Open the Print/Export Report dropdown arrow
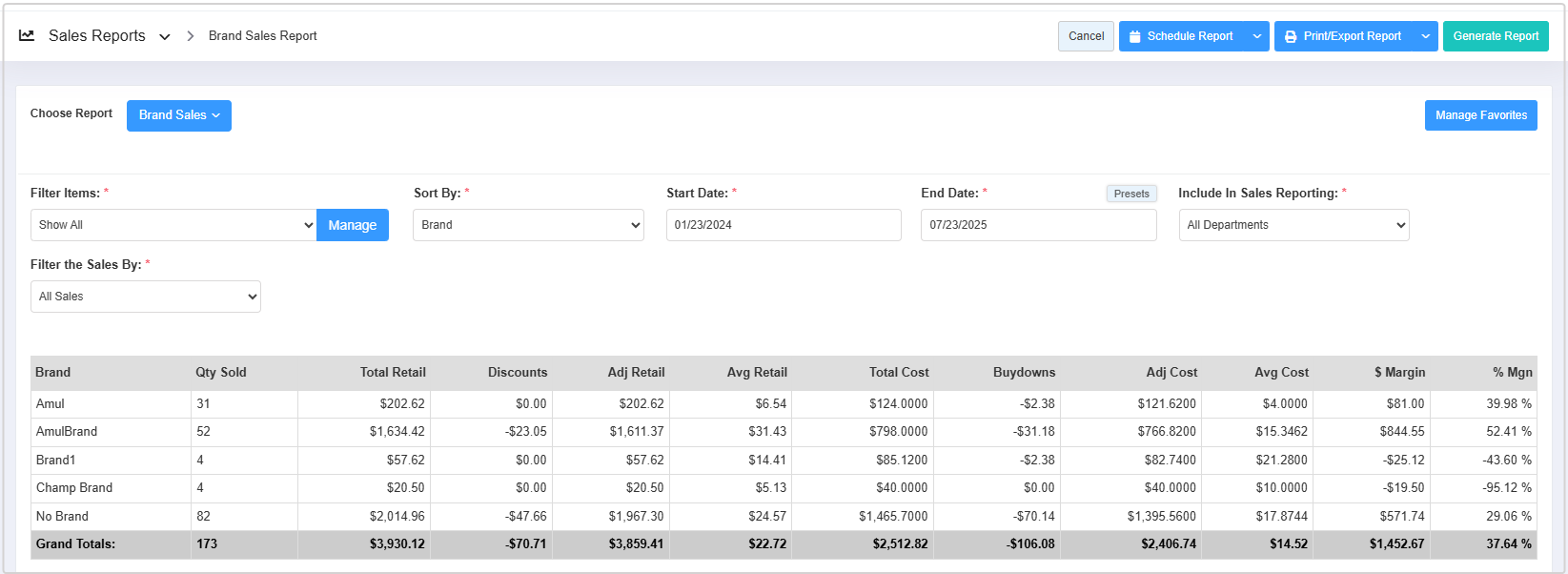Image resolution: width=1568 pixels, height=574 pixels. (x=1425, y=37)
